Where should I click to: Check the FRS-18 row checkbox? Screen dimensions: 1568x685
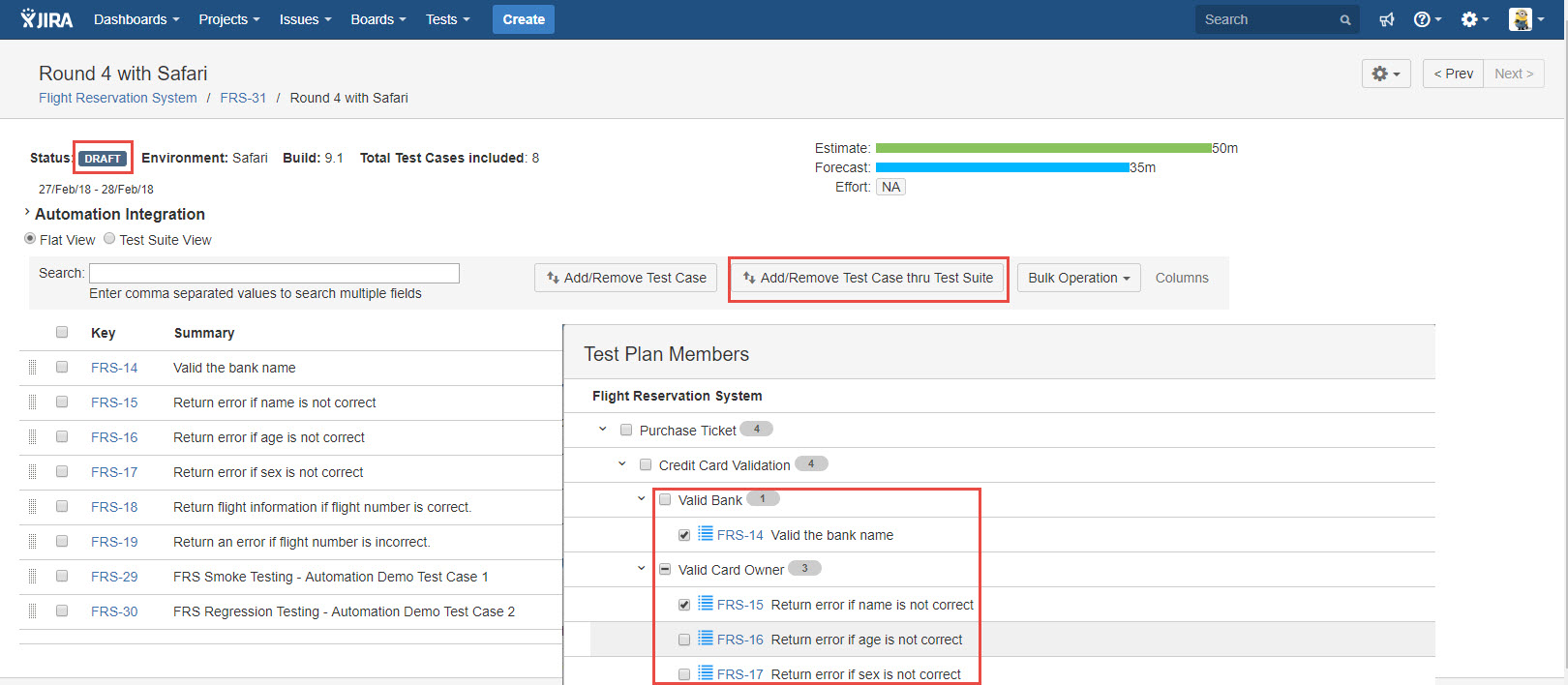tap(62, 506)
